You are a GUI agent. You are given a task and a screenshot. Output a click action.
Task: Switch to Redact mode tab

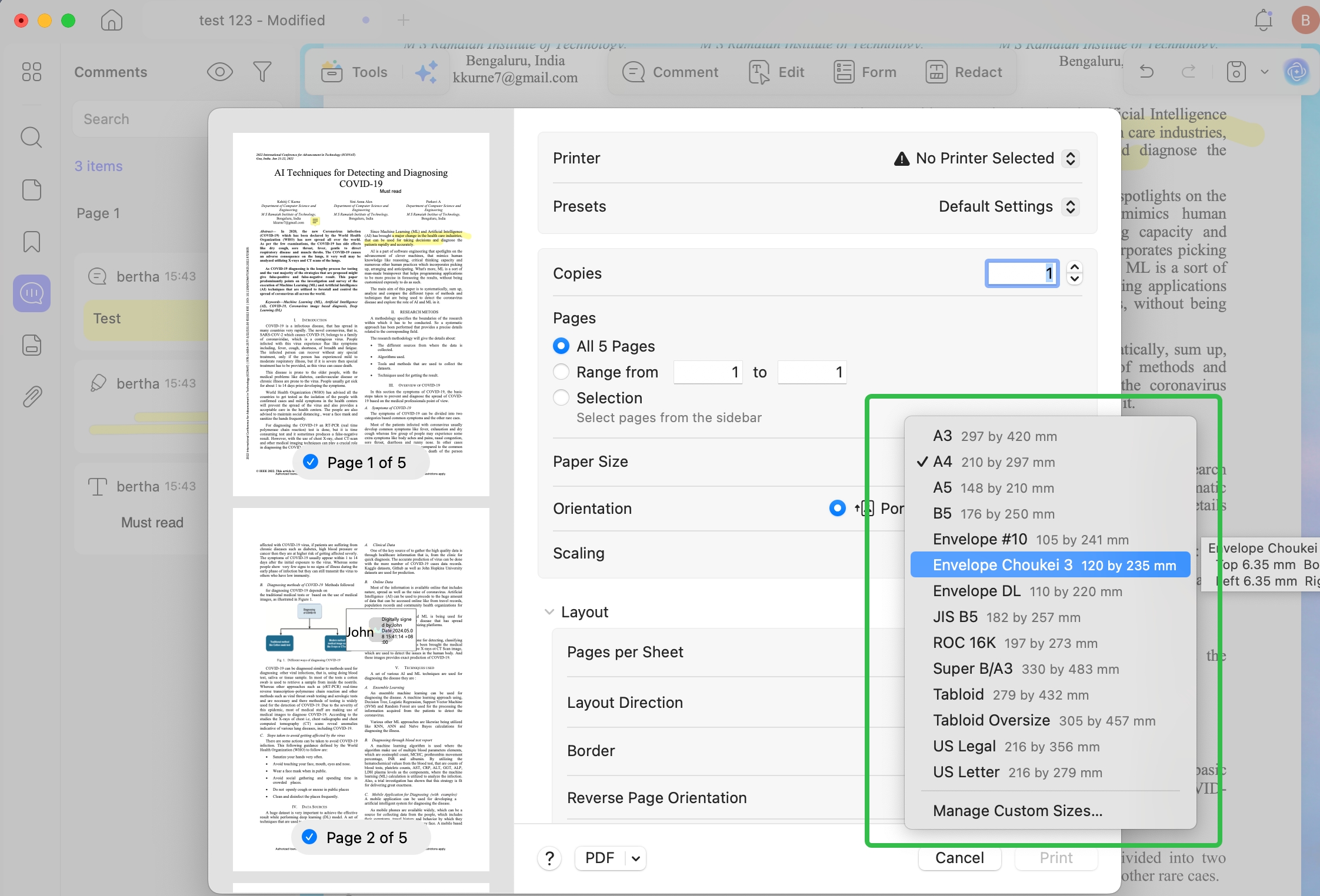pyautogui.click(x=964, y=72)
